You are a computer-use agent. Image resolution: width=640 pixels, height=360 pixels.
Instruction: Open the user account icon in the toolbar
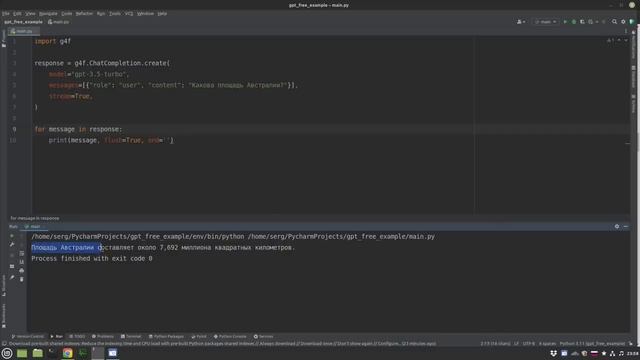[521, 22]
